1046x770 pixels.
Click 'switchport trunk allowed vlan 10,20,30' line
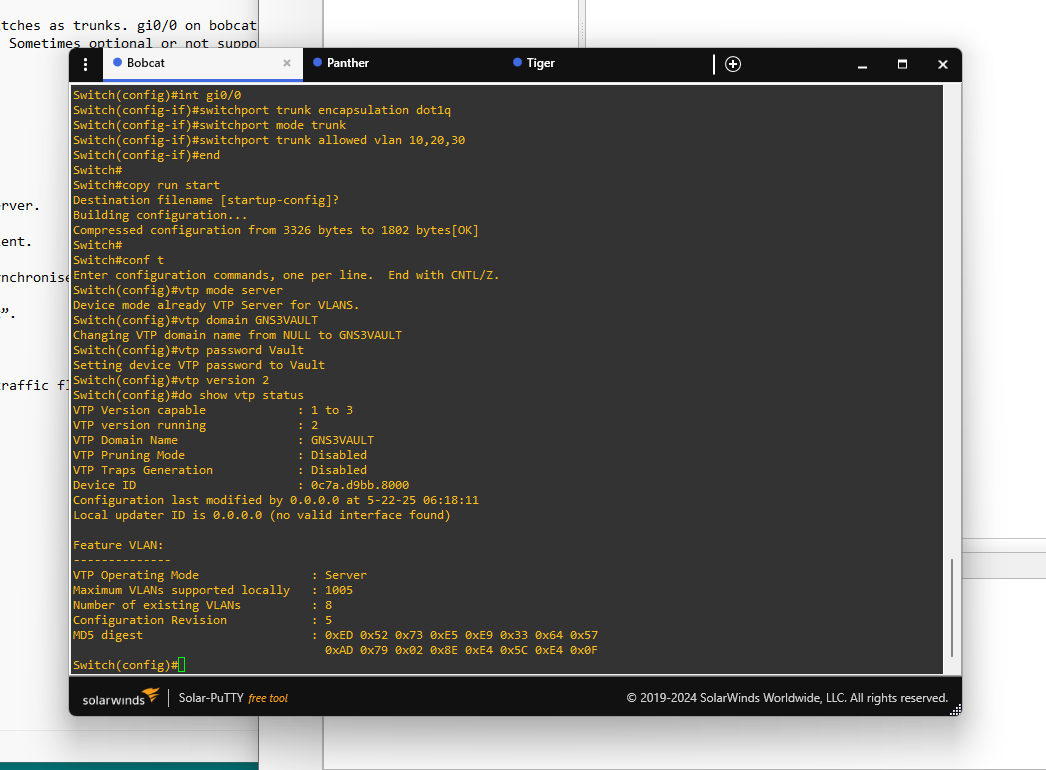(x=269, y=139)
